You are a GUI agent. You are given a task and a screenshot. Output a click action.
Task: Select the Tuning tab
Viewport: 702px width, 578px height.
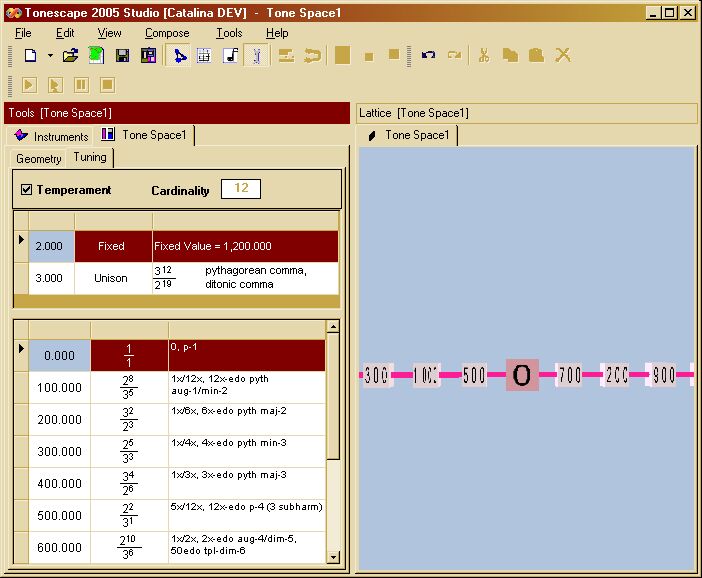[90, 158]
